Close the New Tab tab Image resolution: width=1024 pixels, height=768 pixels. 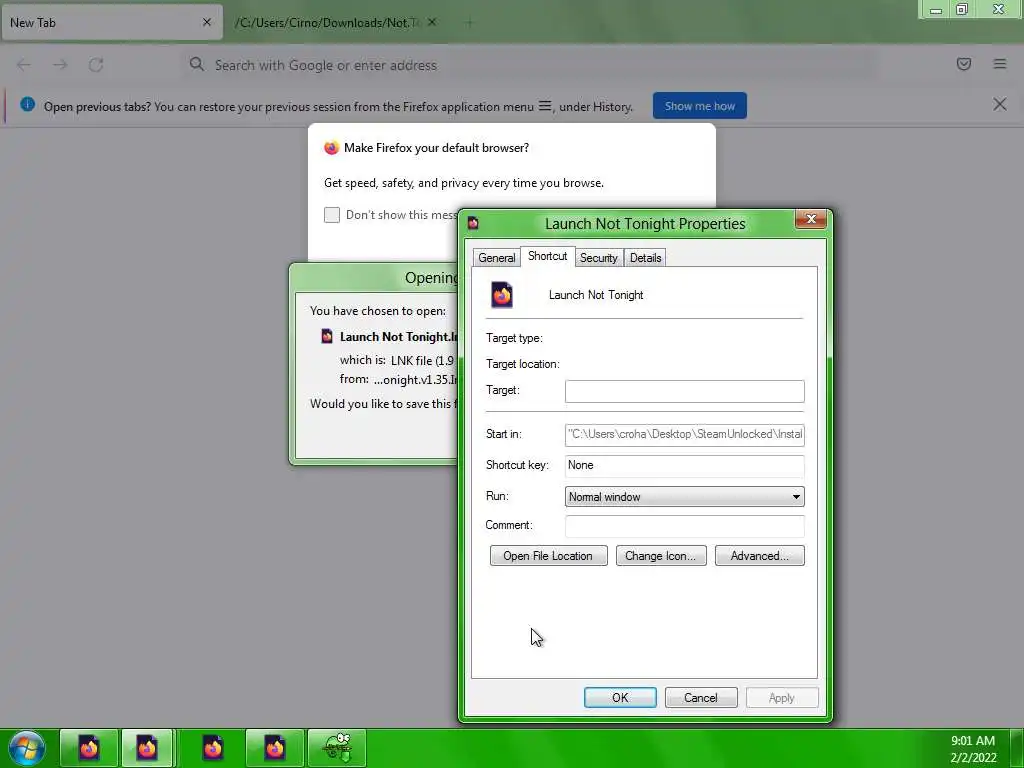coord(207,22)
